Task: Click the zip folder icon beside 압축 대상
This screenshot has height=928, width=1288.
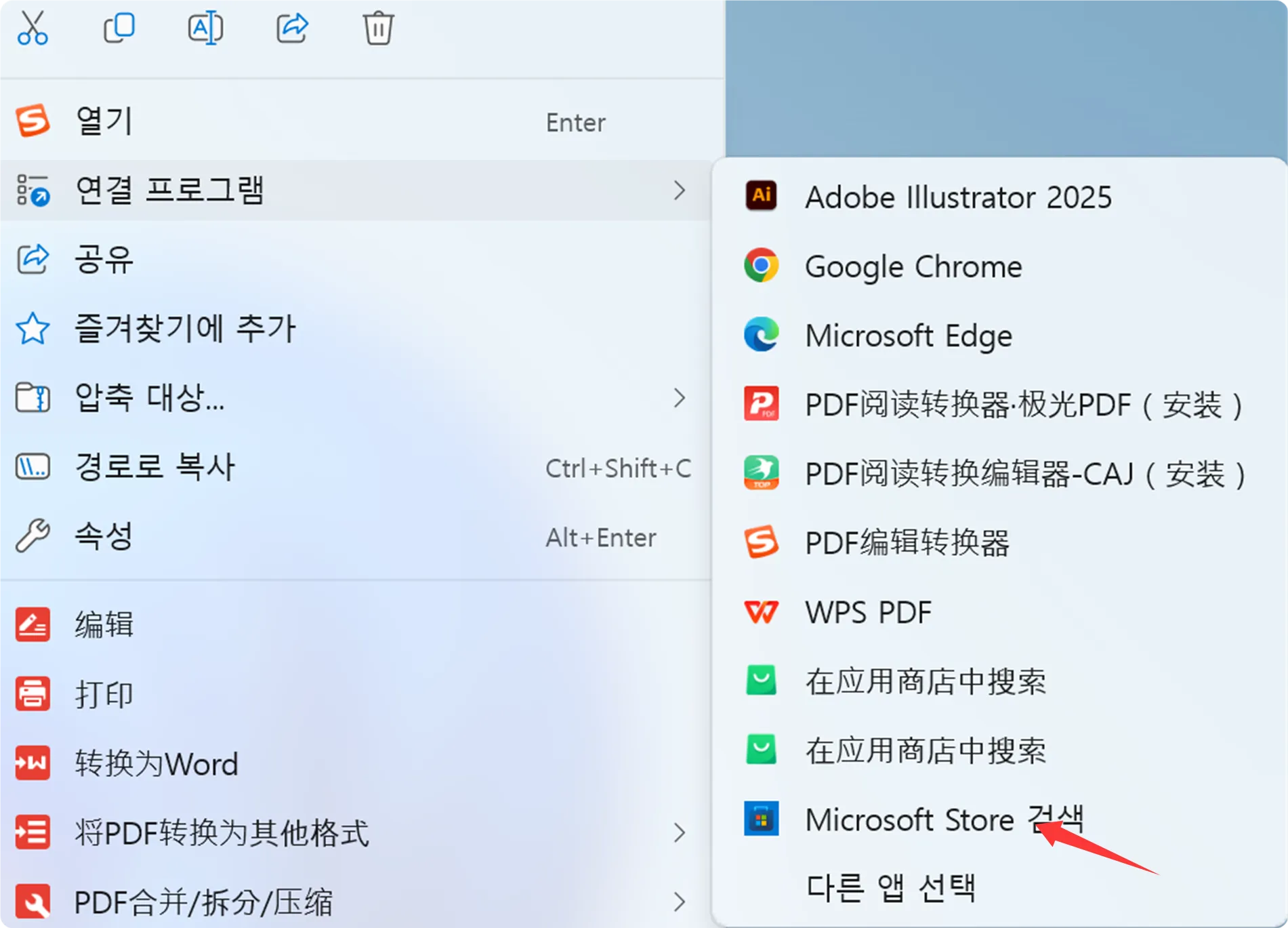Action: [x=33, y=398]
